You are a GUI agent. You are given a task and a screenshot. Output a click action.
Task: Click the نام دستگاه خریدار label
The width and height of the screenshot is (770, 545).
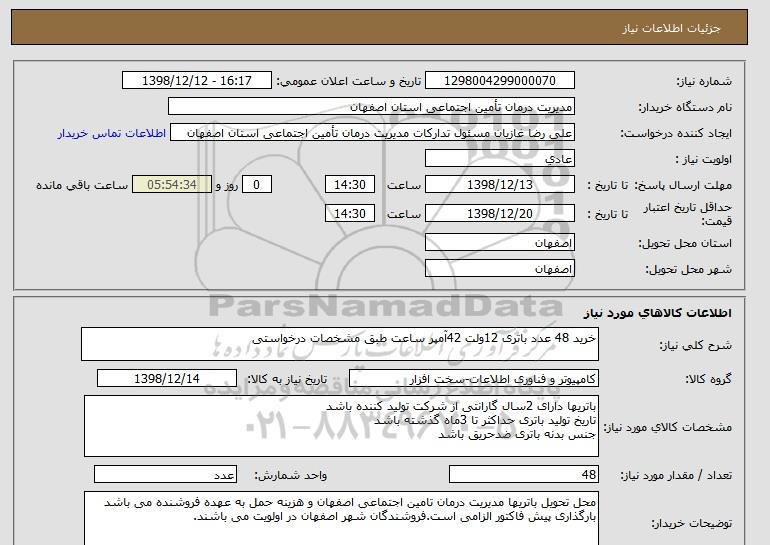(x=685, y=108)
